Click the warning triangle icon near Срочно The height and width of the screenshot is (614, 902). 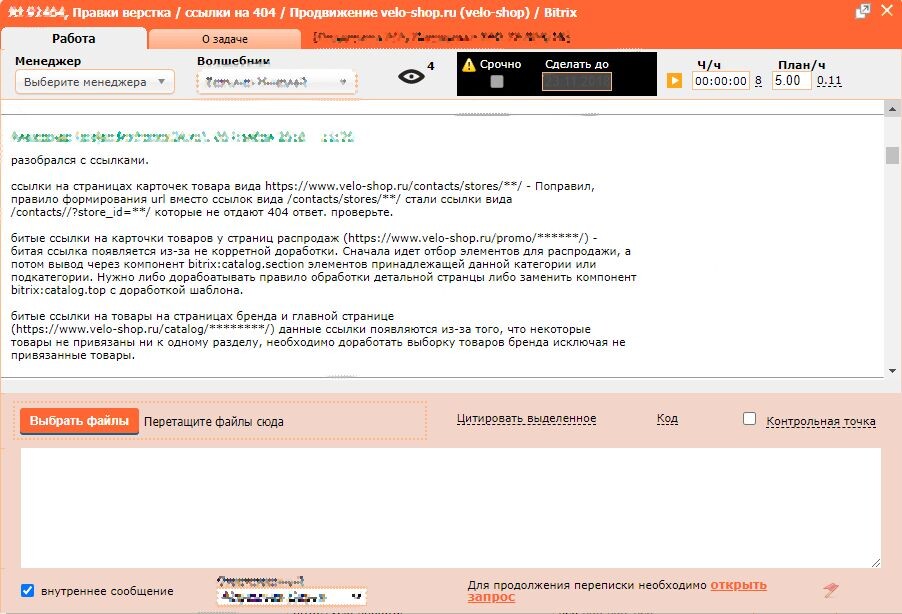[x=469, y=64]
